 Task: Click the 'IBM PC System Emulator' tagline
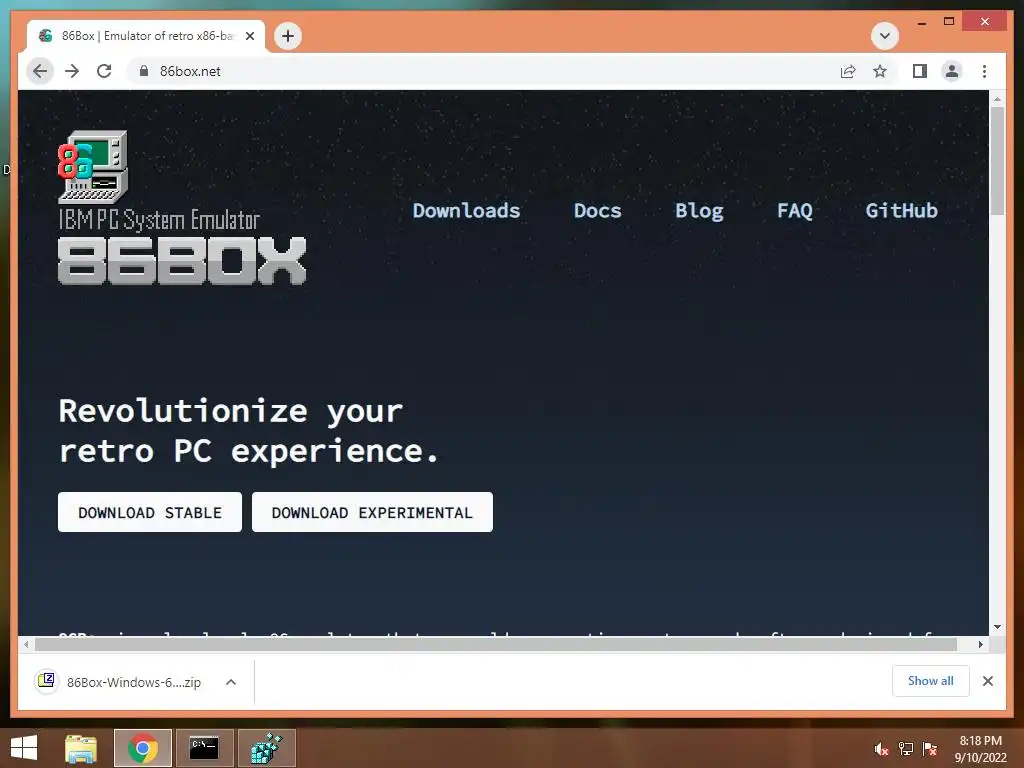(159, 220)
